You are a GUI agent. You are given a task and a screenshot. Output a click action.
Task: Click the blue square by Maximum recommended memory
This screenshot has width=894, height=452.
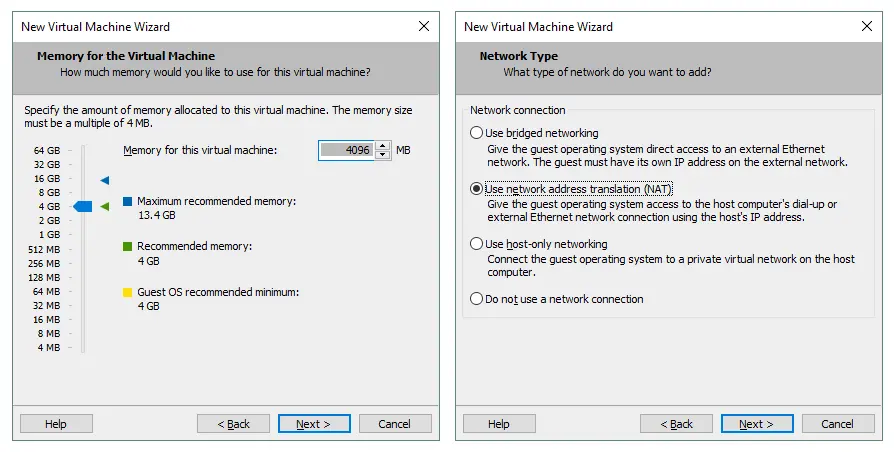pyautogui.click(x=127, y=202)
